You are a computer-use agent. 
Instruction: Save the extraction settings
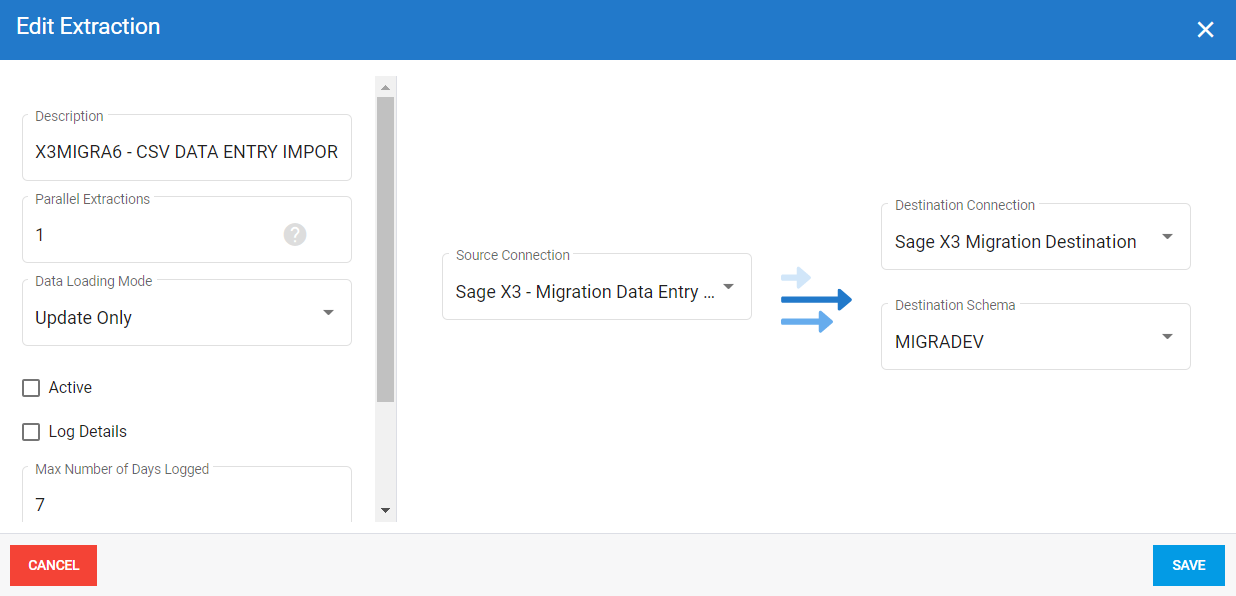point(1188,565)
